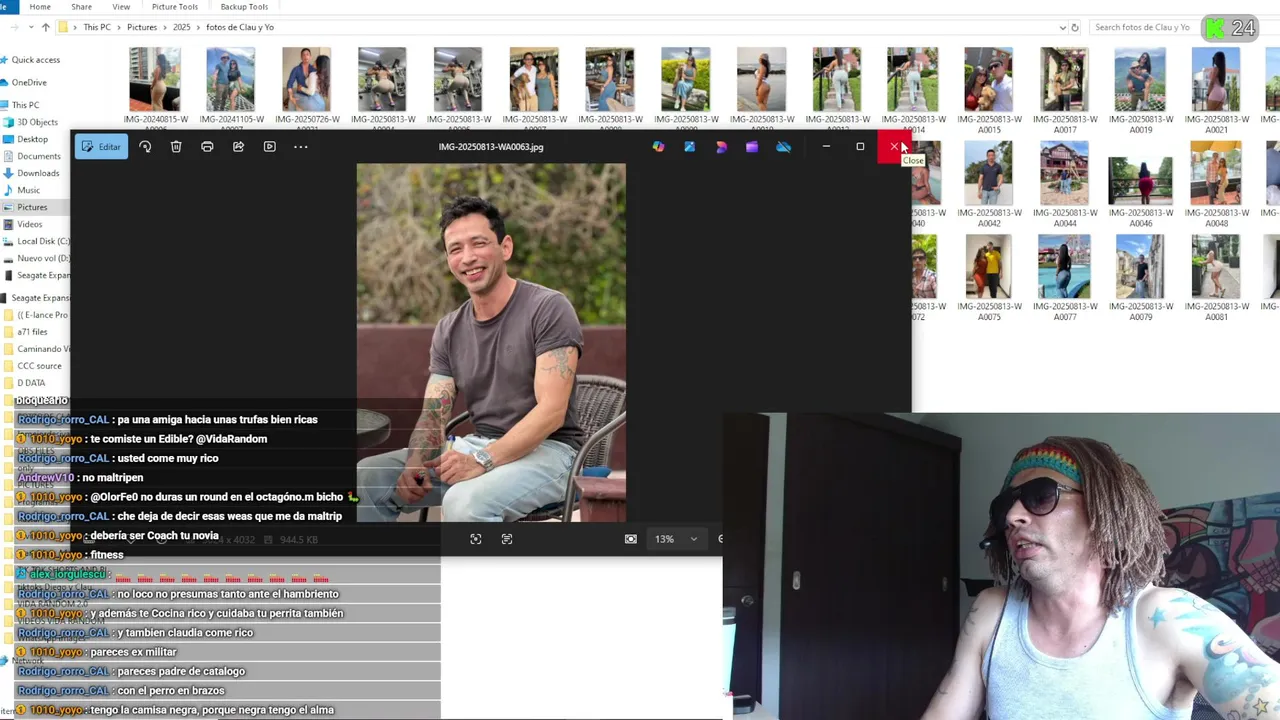Start slideshow from the Photos toolbar
Image resolution: width=1280 pixels, height=720 pixels.
(269, 147)
